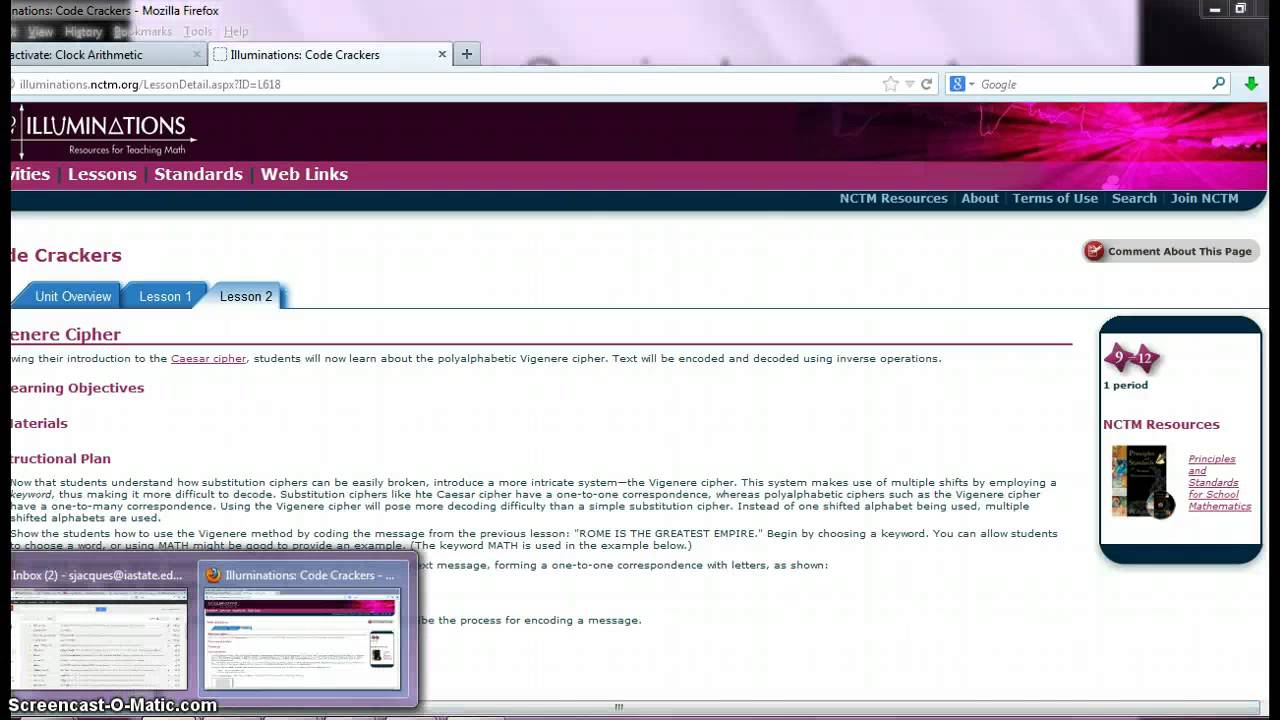Screen dimensions: 1280x720
Task: Go to the Standards section
Action: [x=198, y=174]
